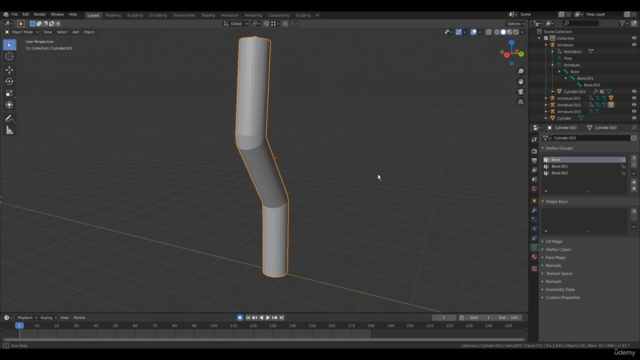
Task: Open the World properties tab
Action: point(534,189)
